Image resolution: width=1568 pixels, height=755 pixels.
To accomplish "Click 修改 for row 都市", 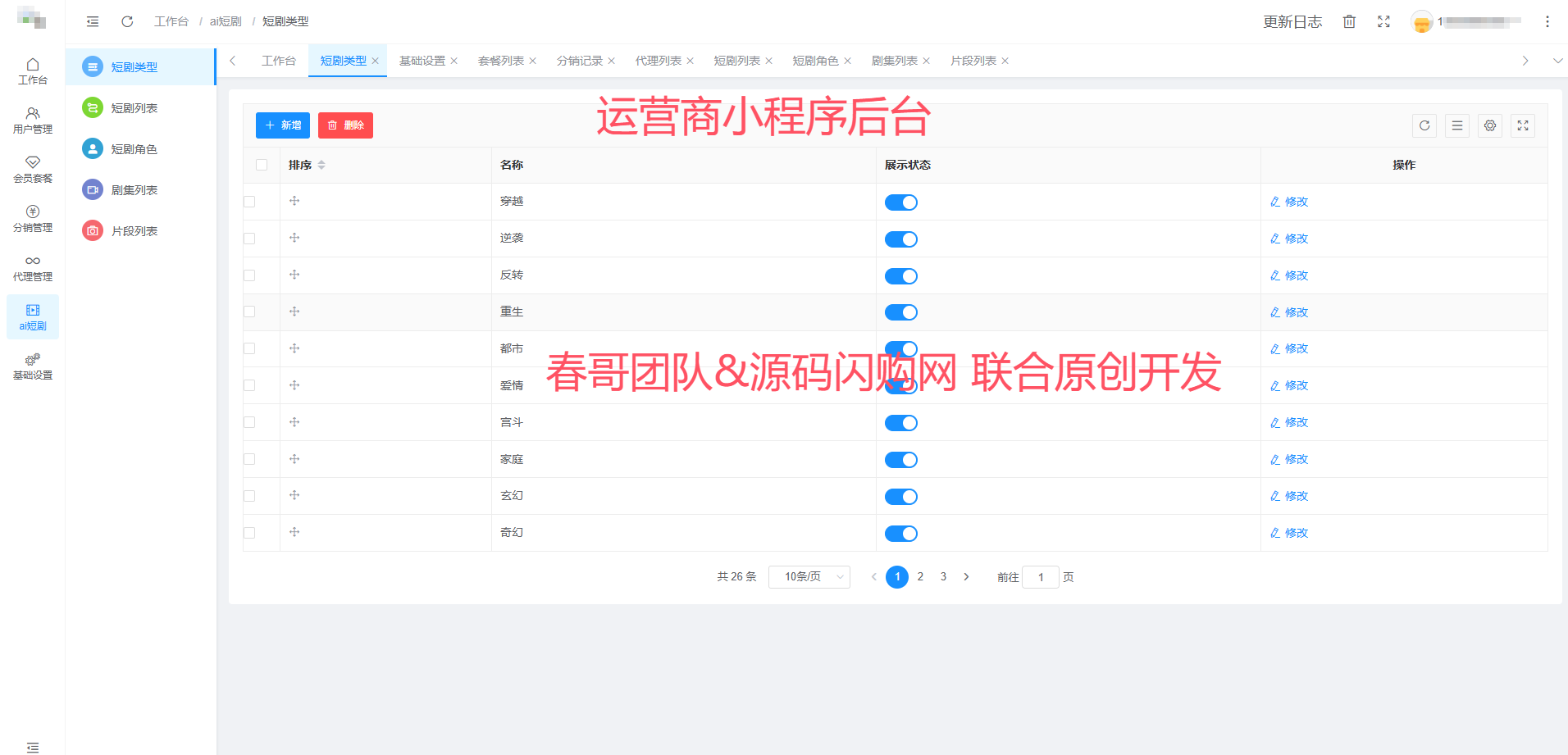I will (x=1289, y=348).
